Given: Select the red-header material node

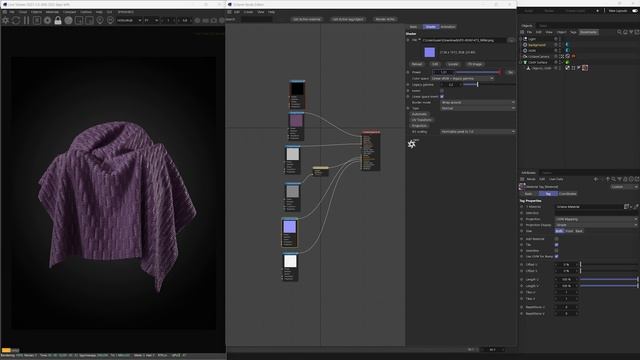Looking at the screenshot, I should point(371,151).
